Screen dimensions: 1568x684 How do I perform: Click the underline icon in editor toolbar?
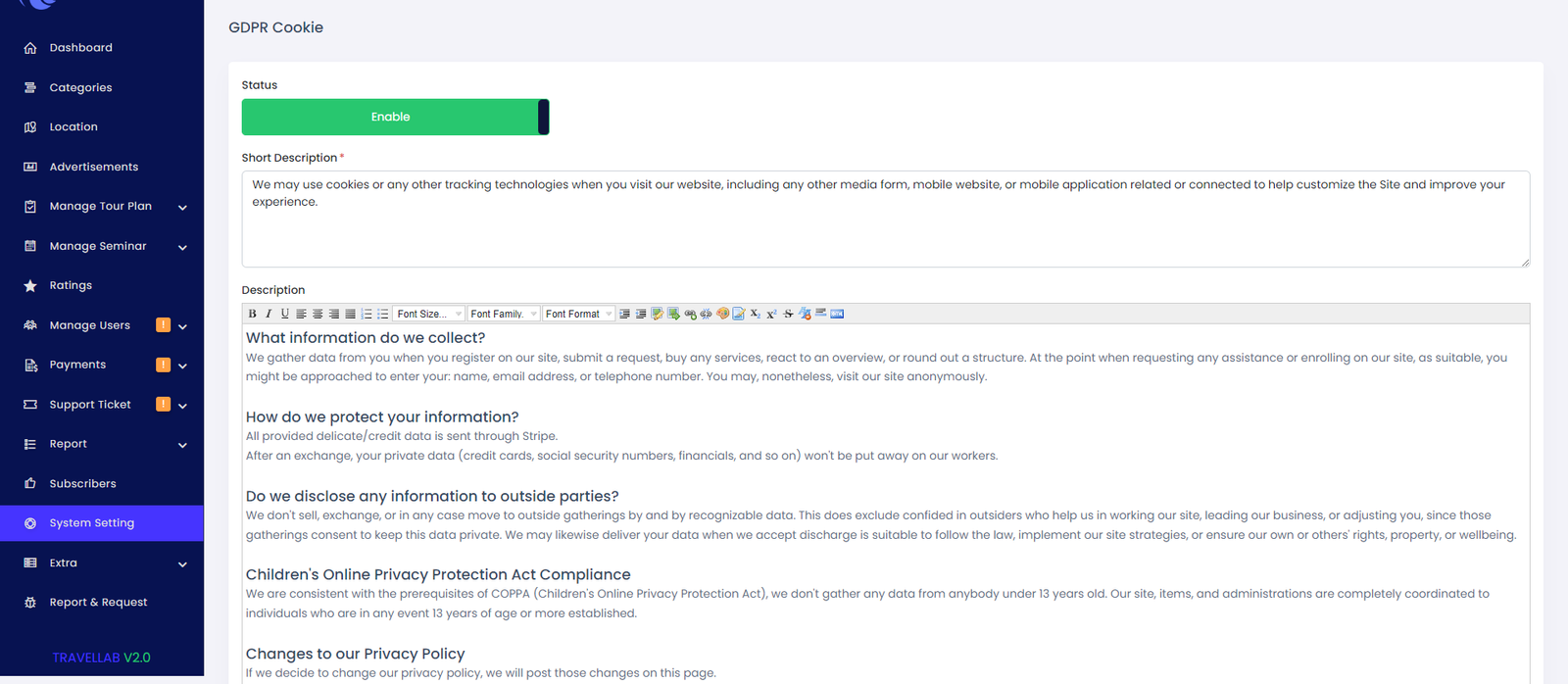285,314
